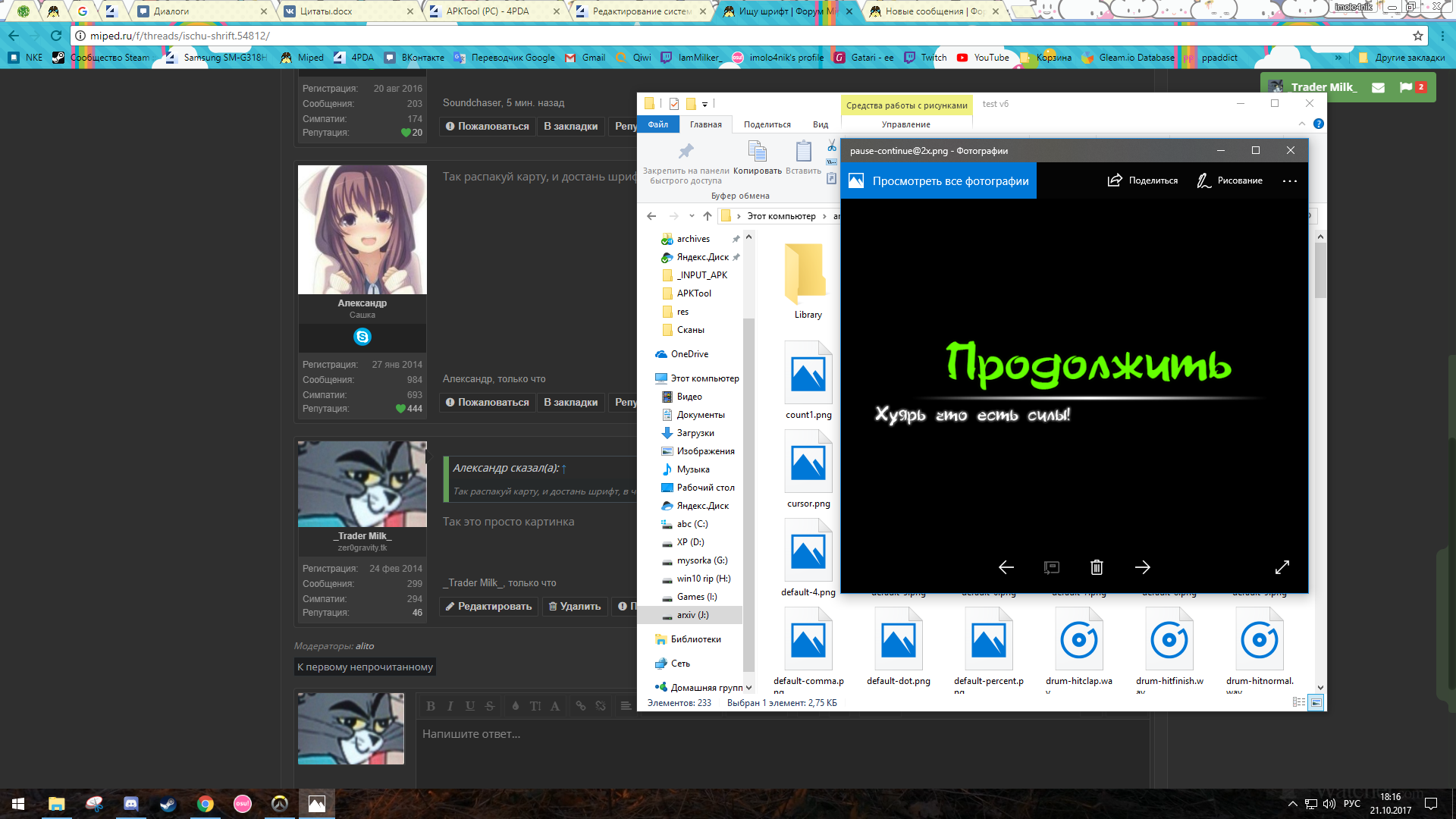Toggle underline in the reply editor
The height and width of the screenshot is (819, 1456).
(470, 706)
